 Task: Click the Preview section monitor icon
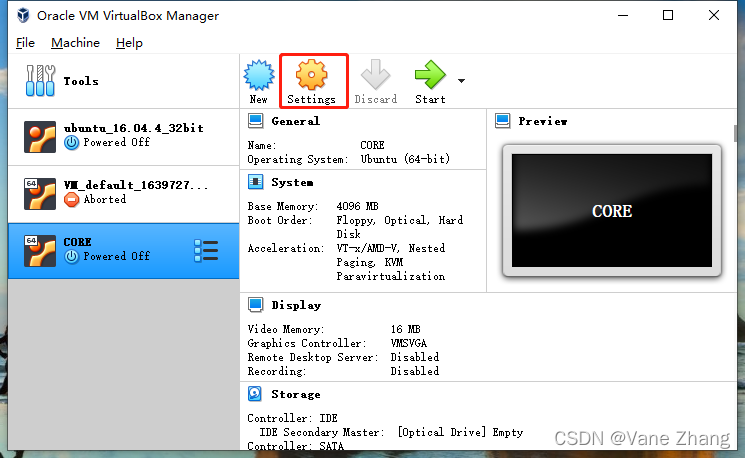[x=503, y=121]
